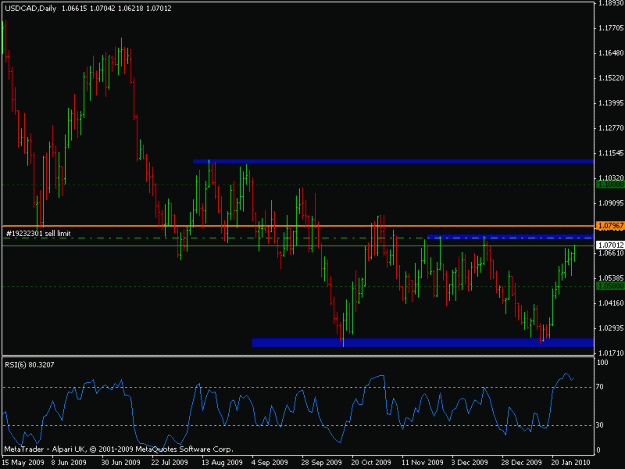Select the upper blue resistance zone rectangle
Image resolution: width=625 pixels, height=469 pixels.
393,161
